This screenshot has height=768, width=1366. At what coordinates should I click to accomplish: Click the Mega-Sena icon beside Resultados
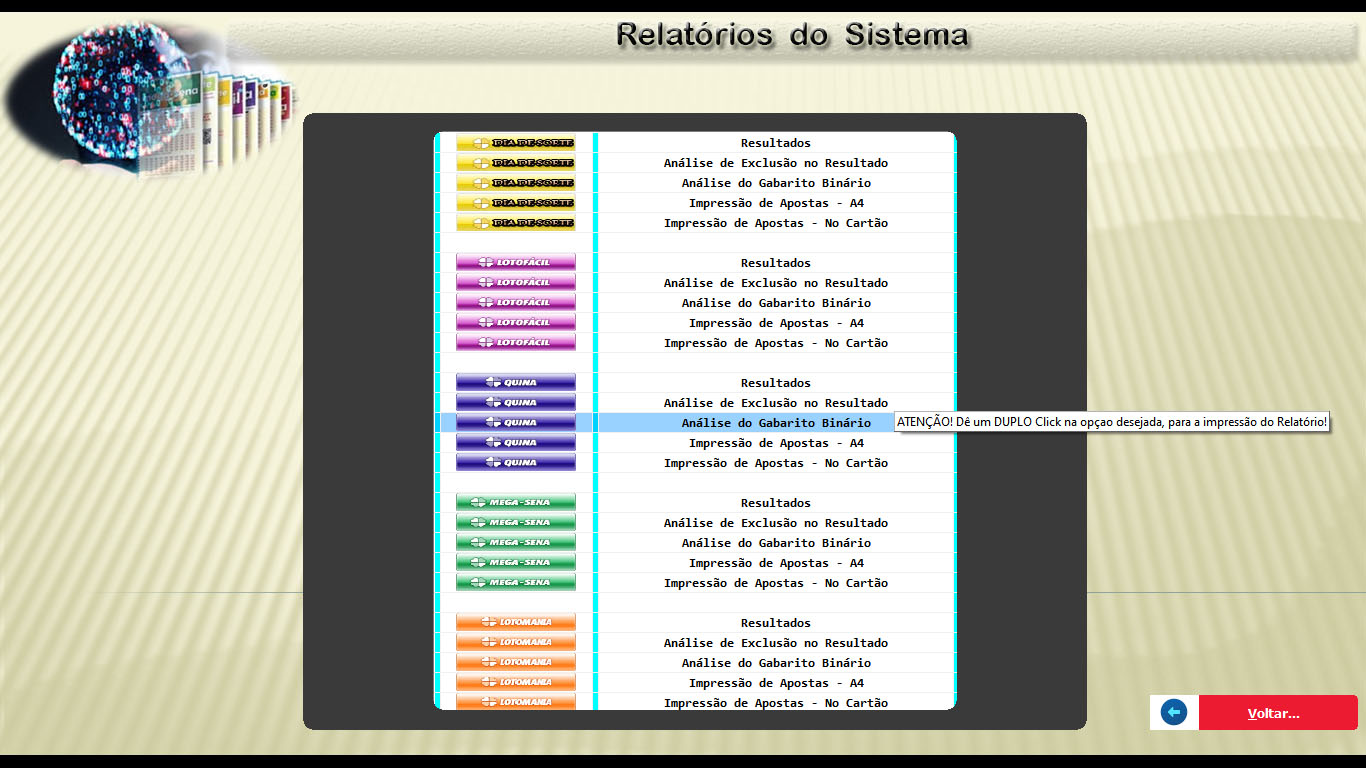tap(516, 503)
